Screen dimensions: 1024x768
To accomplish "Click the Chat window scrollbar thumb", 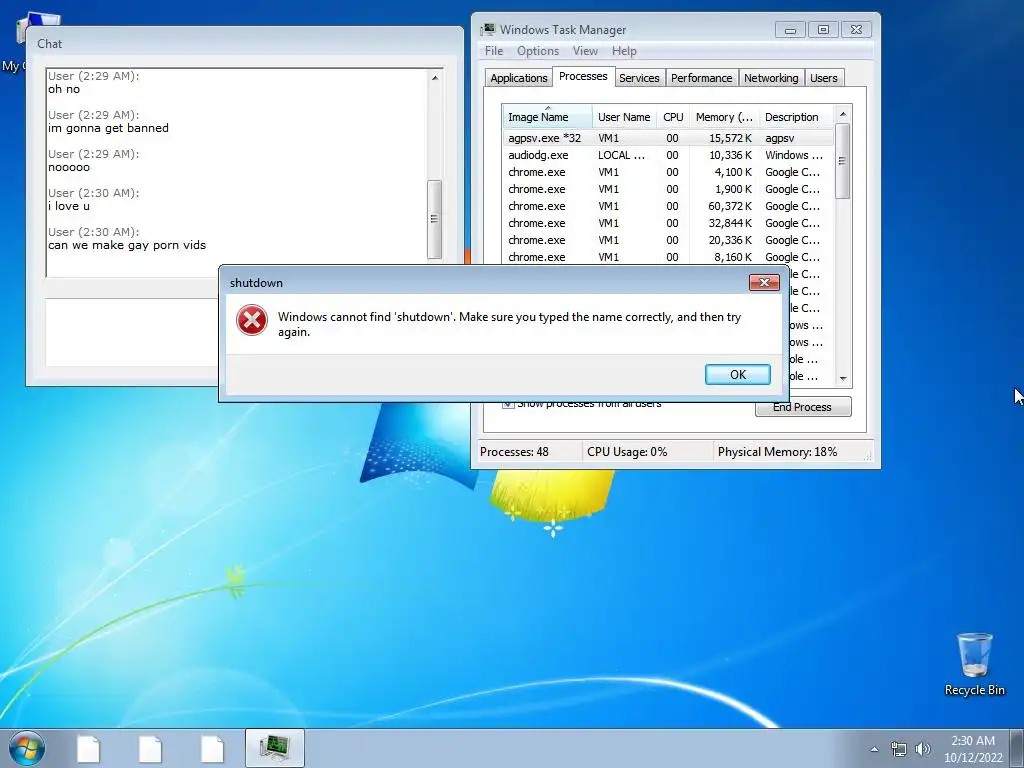I will click(x=434, y=219).
